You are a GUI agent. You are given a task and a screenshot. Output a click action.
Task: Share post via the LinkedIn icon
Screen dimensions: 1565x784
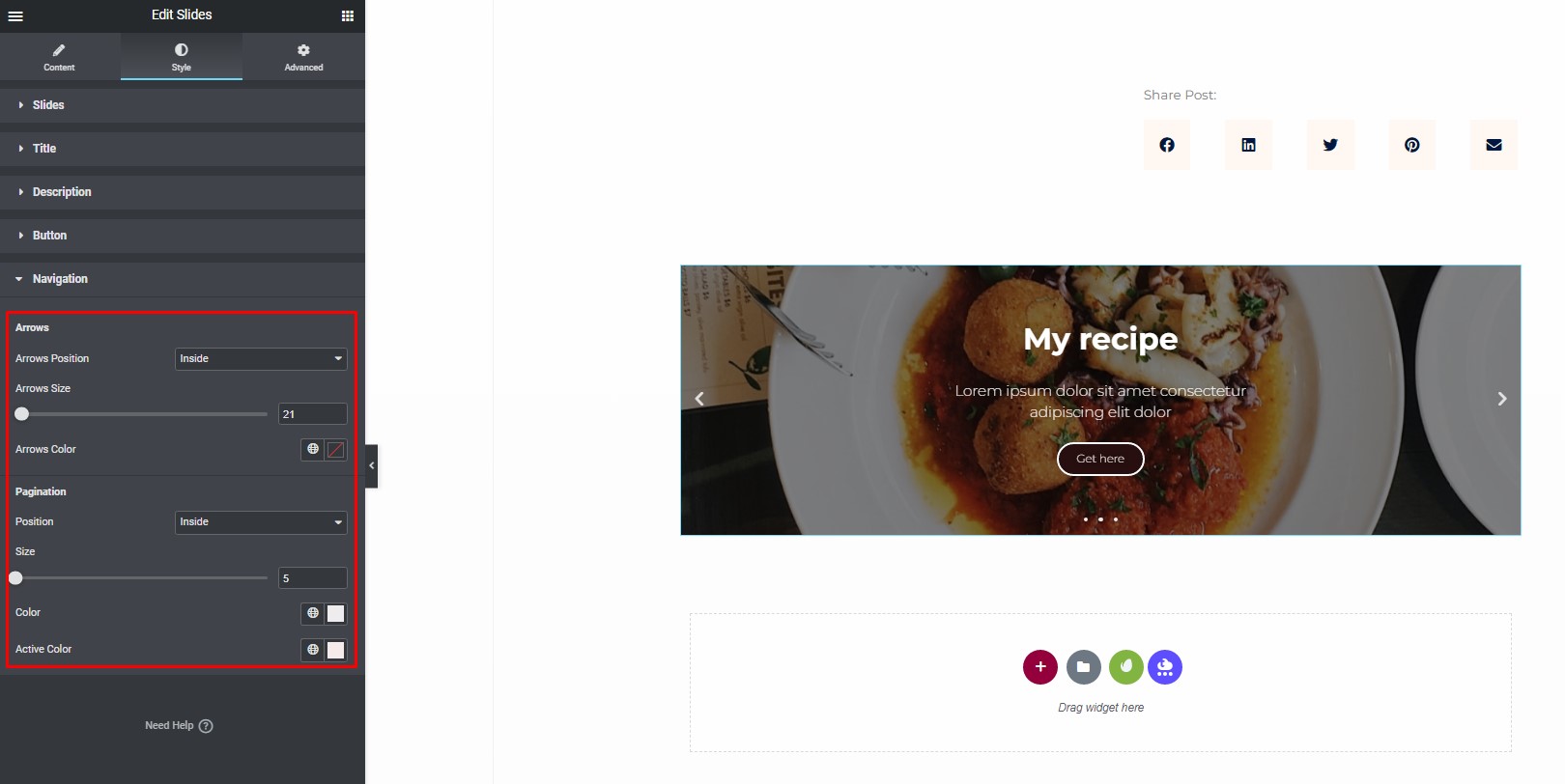1248,145
